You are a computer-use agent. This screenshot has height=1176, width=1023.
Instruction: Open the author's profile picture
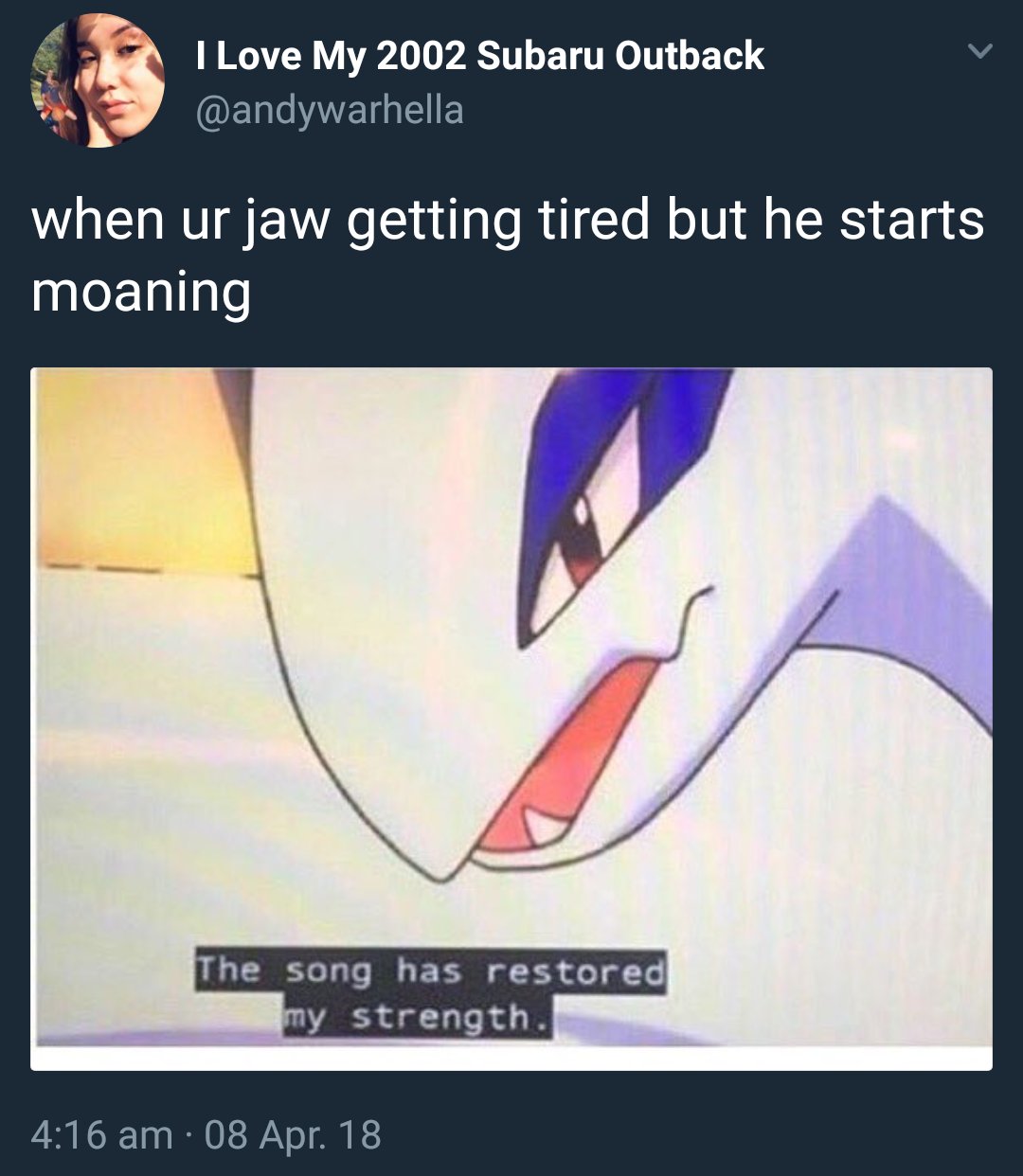pos(98,80)
